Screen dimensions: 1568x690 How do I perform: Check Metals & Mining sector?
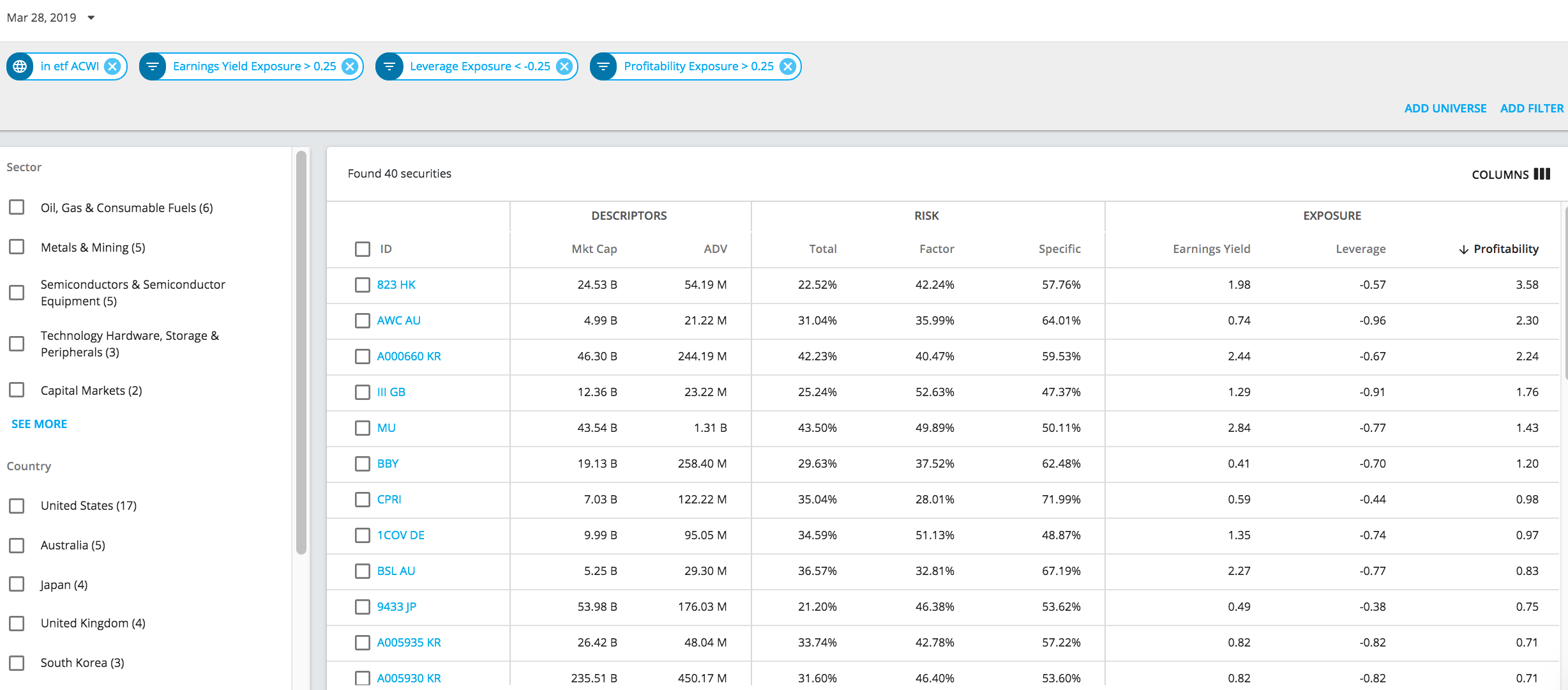17,247
